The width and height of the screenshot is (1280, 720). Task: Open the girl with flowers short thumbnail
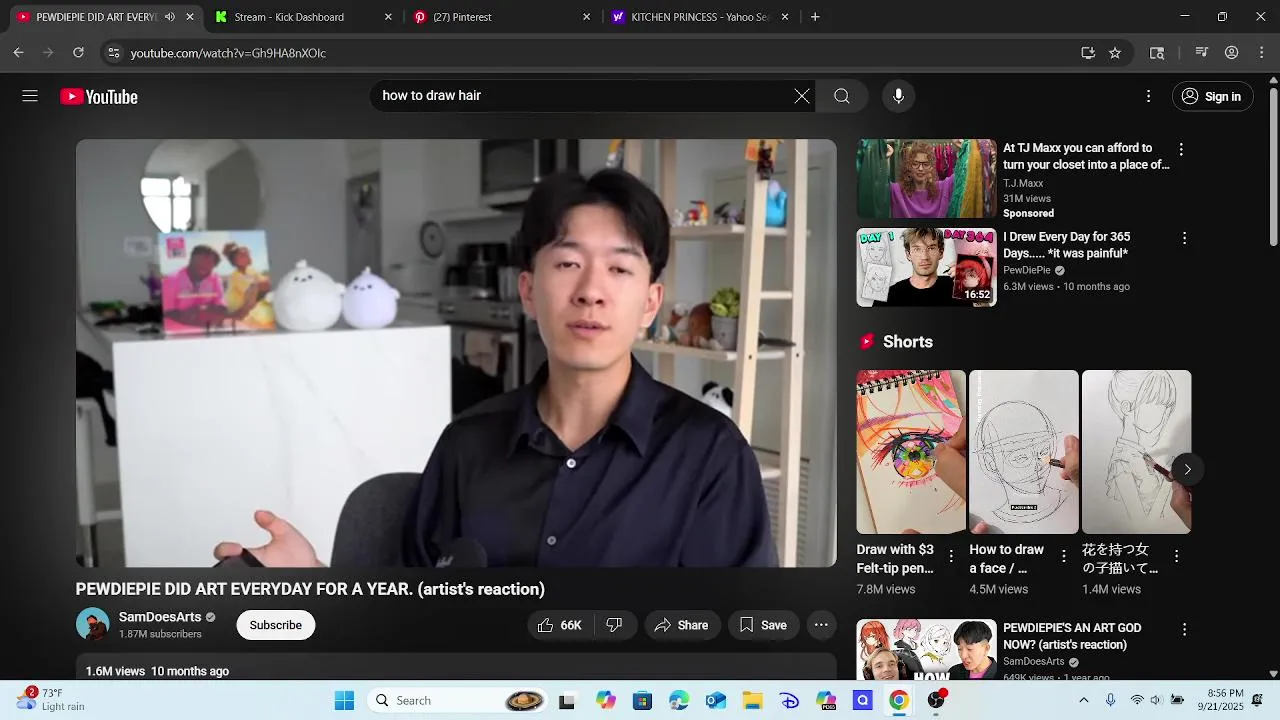[1136, 452]
